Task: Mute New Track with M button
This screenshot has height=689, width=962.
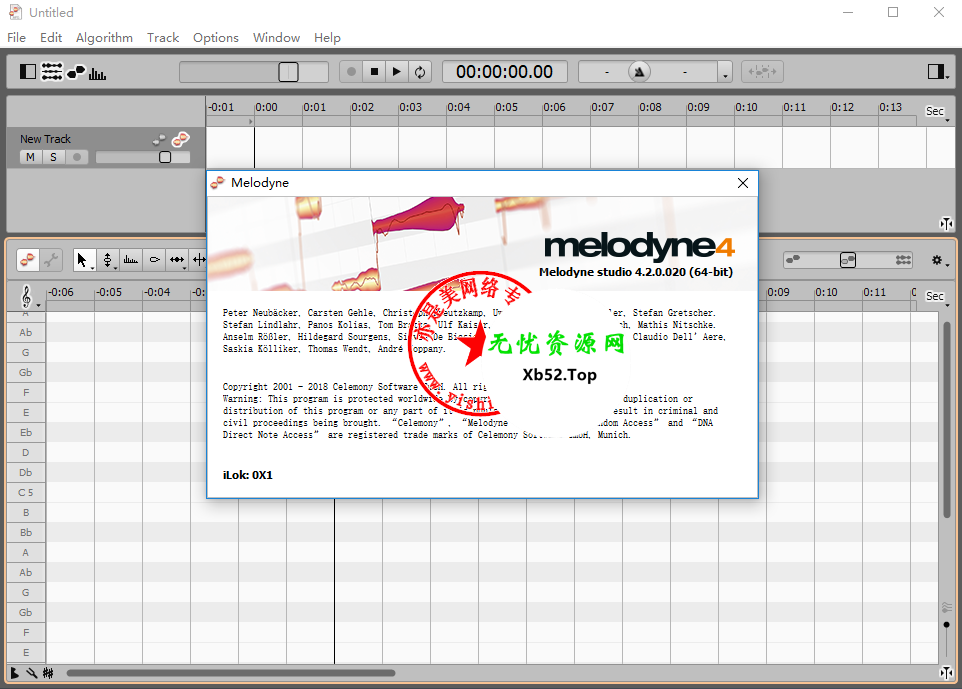Action: coord(30,157)
